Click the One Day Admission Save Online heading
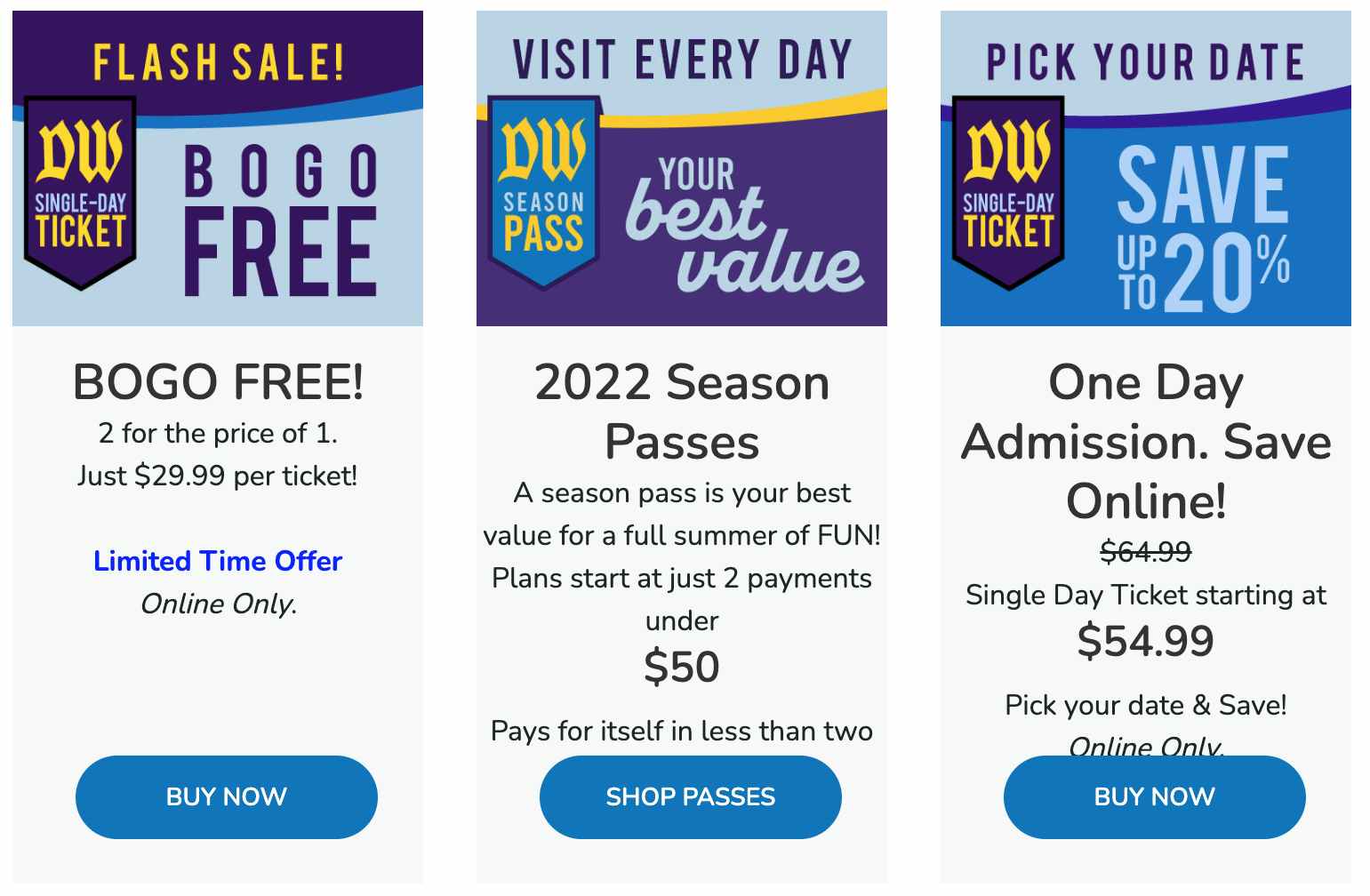Viewport: 1370px width, 896px height. (1144, 442)
